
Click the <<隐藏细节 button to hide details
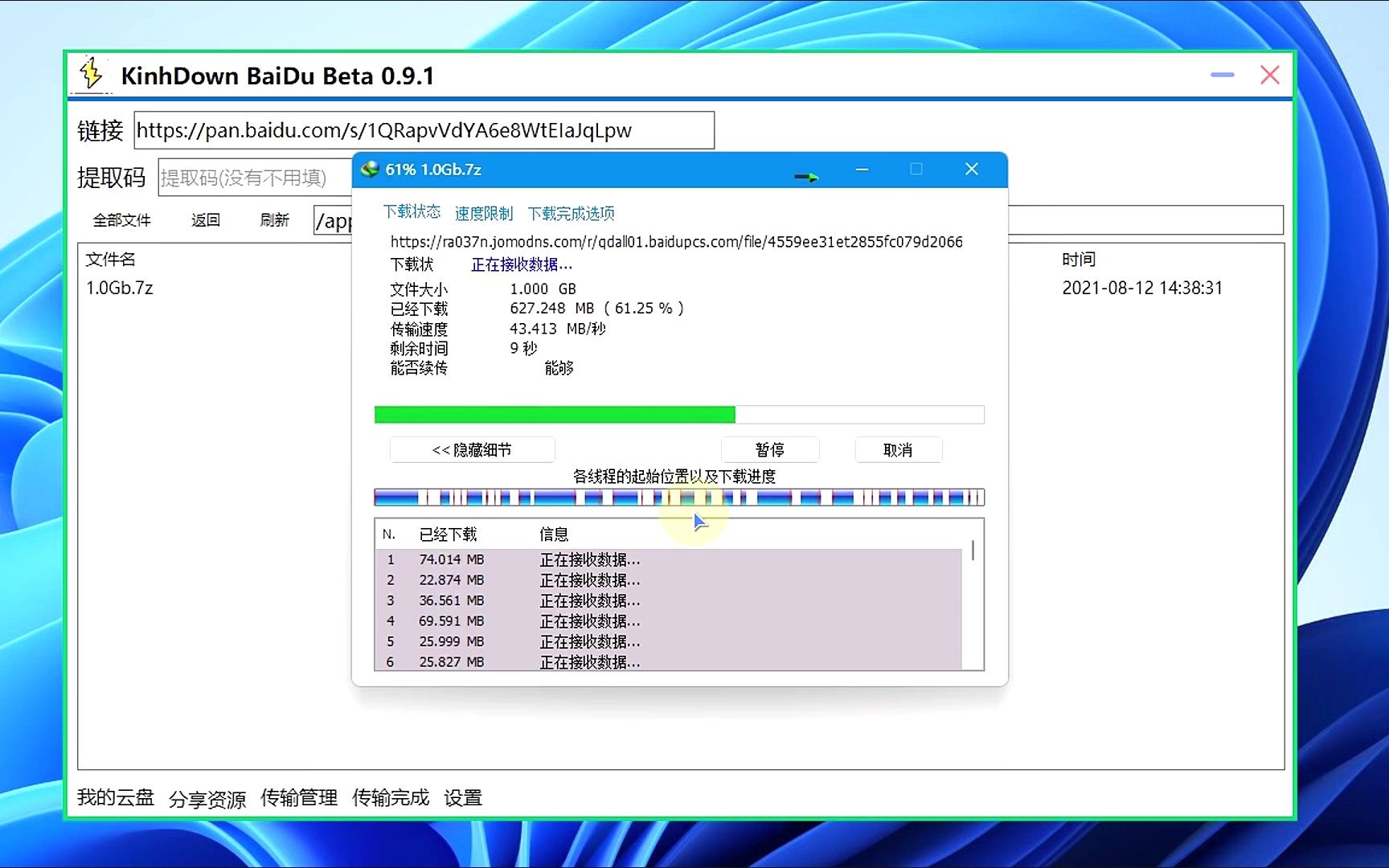coord(472,450)
